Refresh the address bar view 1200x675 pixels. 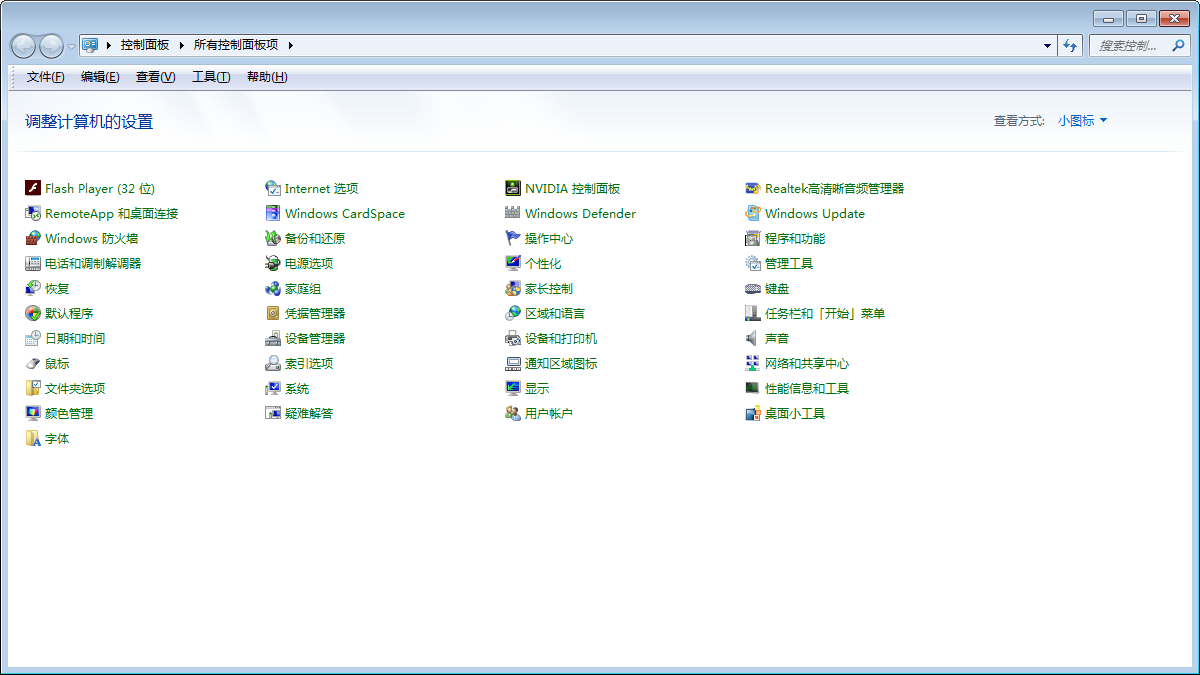[x=1070, y=45]
